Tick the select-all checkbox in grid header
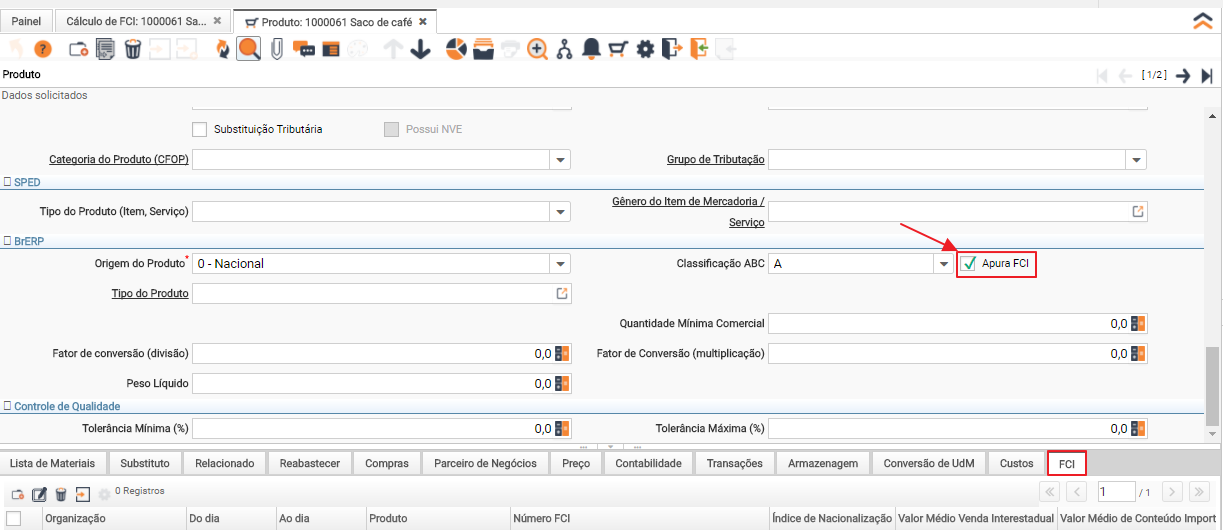1223x530 pixels. (x=14, y=518)
